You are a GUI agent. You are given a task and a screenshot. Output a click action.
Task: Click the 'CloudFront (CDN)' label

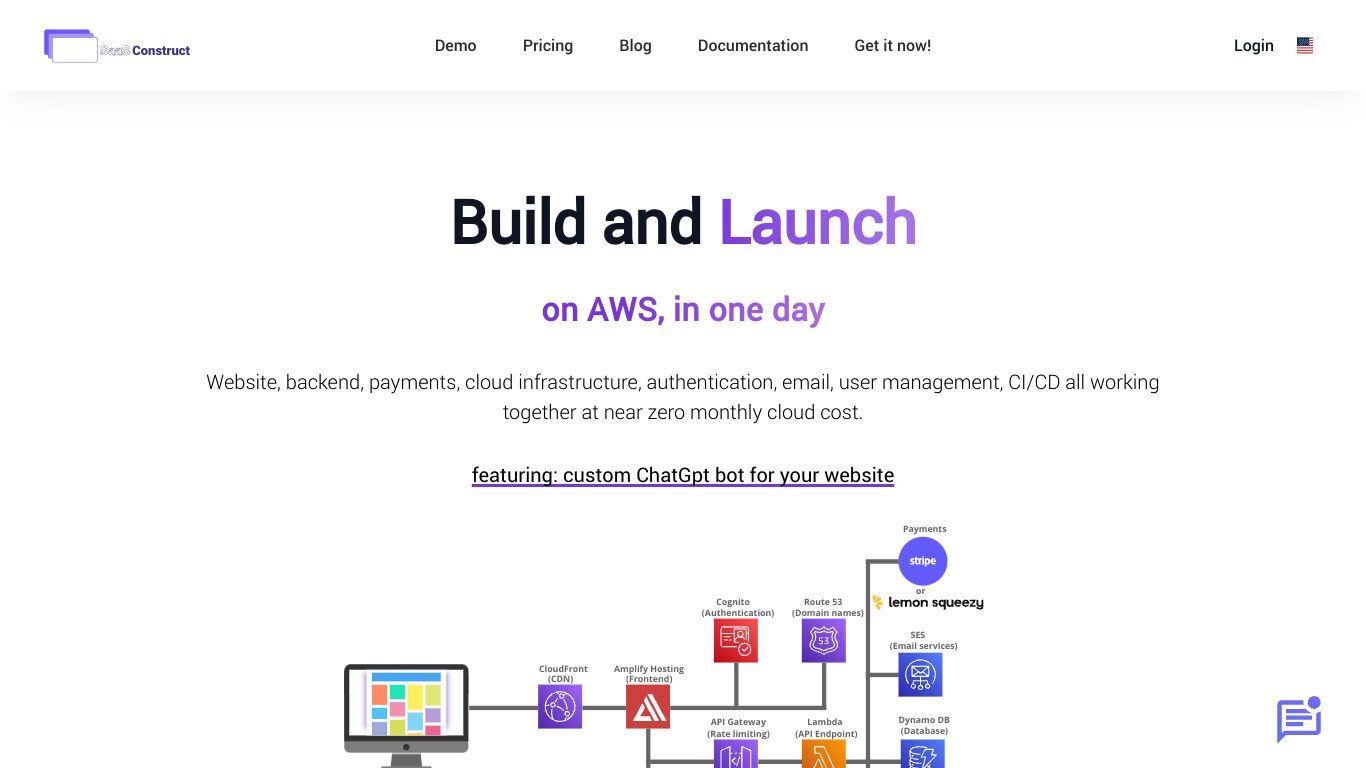point(563,674)
